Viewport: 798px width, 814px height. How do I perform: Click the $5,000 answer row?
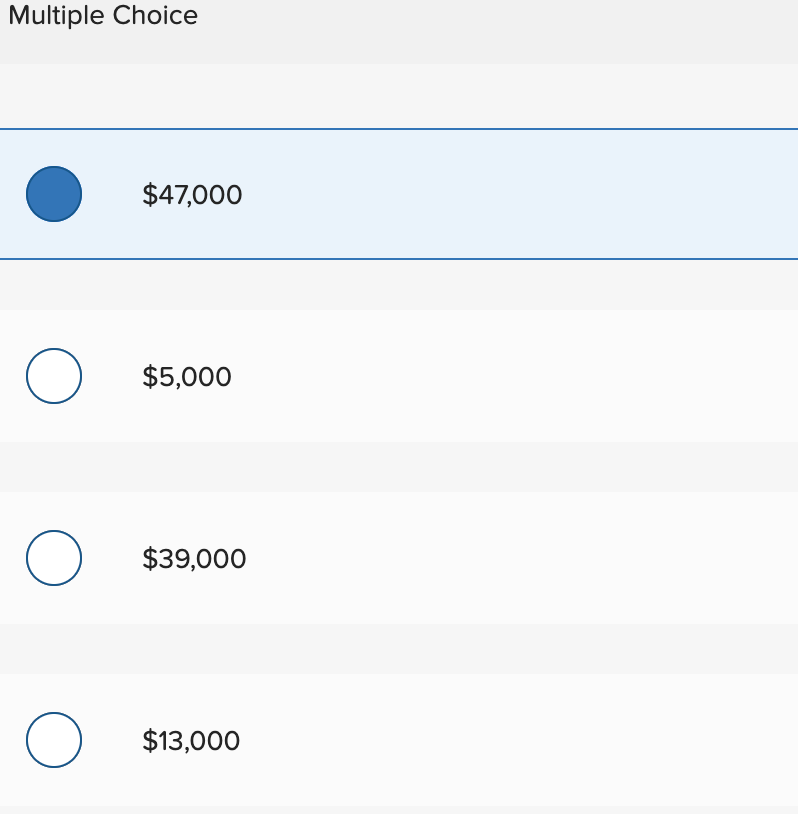[400, 376]
